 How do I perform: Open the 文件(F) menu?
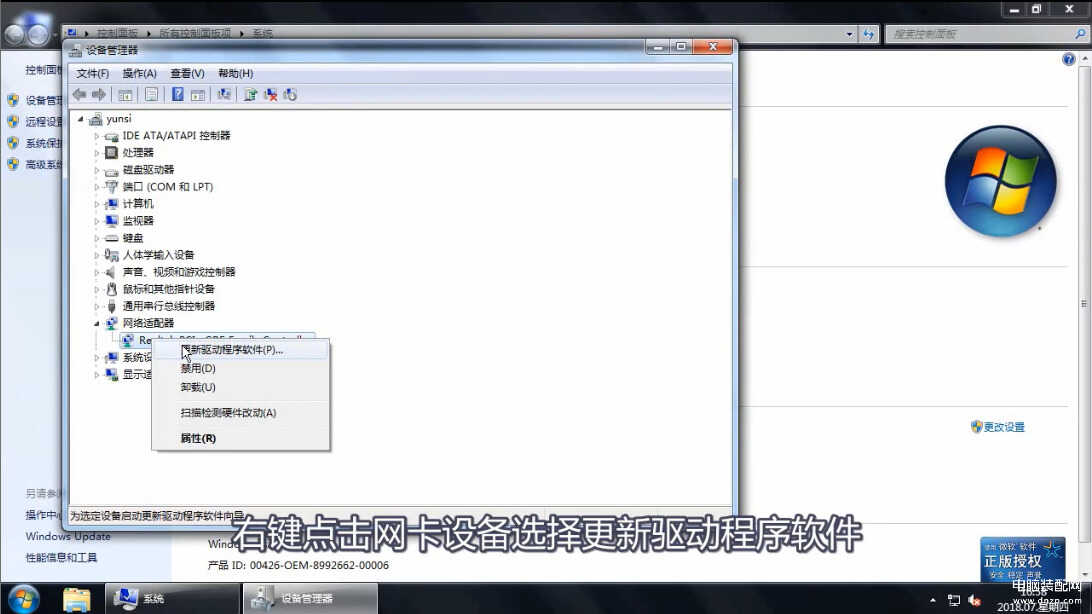pos(93,73)
